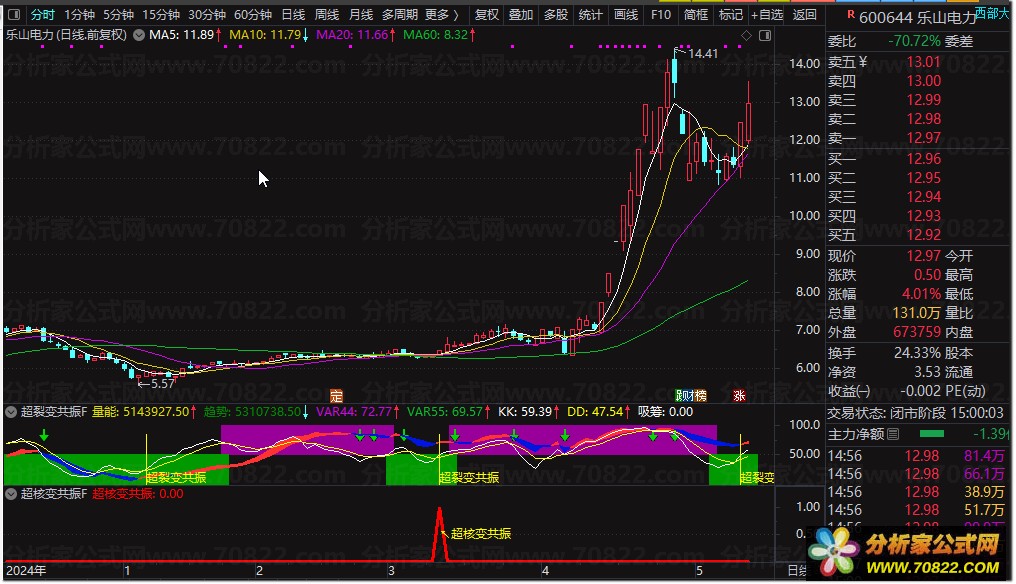Click the 换手 24.33% value

pos(918,353)
